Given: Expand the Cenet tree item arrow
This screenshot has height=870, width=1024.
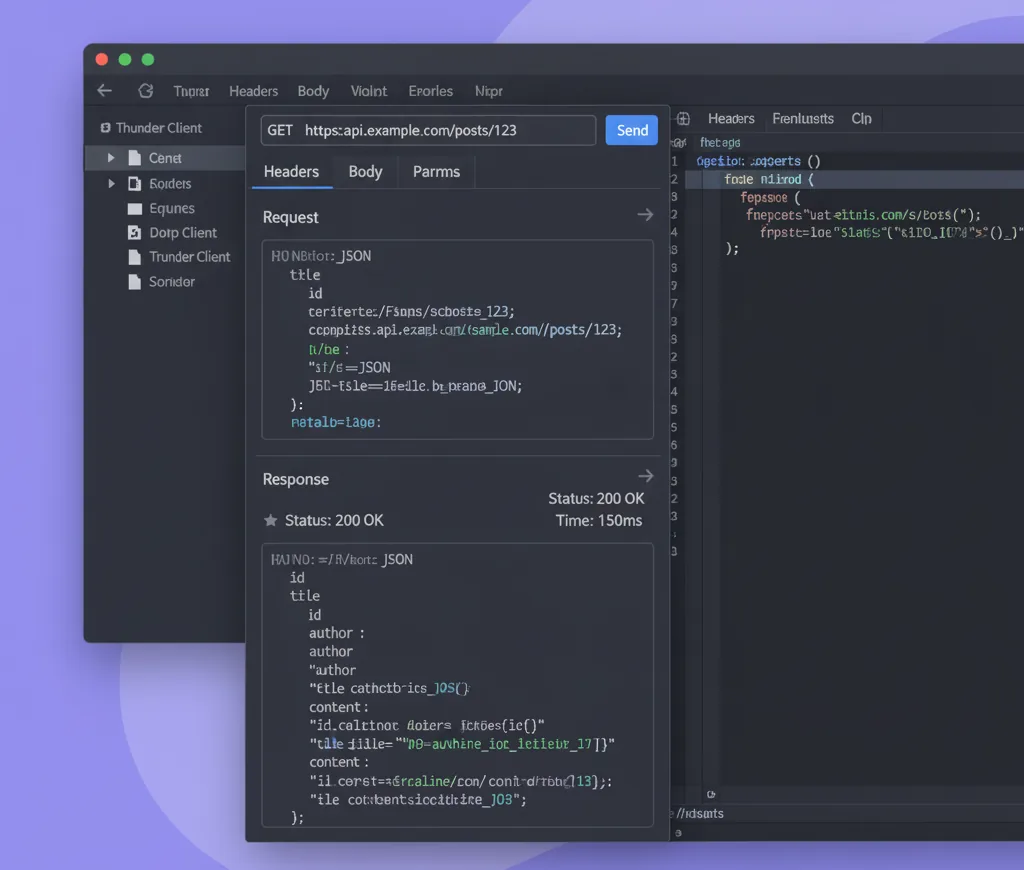Looking at the screenshot, I should tap(111, 158).
